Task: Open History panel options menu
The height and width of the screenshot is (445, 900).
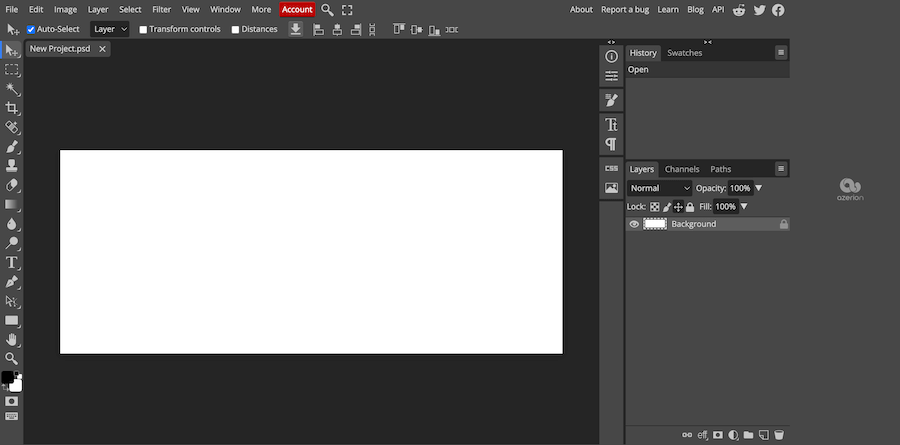Action: (781, 52)
